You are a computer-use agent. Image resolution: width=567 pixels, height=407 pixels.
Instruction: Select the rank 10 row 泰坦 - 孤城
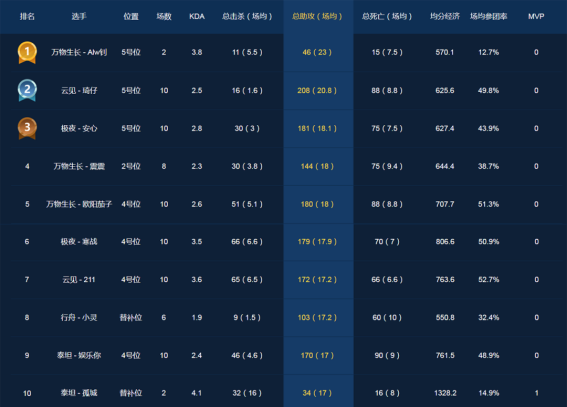[284, 393]
